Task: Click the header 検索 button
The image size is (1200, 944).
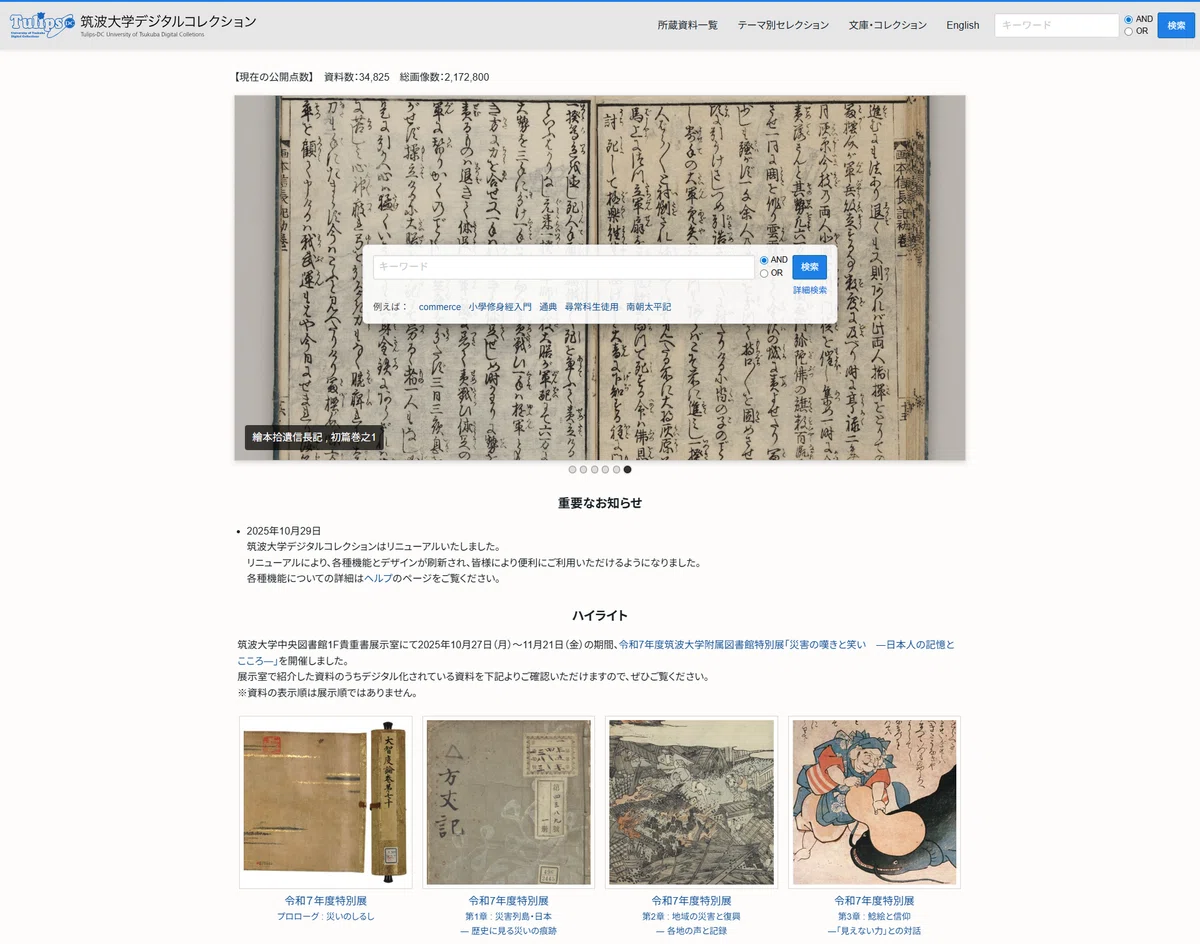Action: point(1176,25)
